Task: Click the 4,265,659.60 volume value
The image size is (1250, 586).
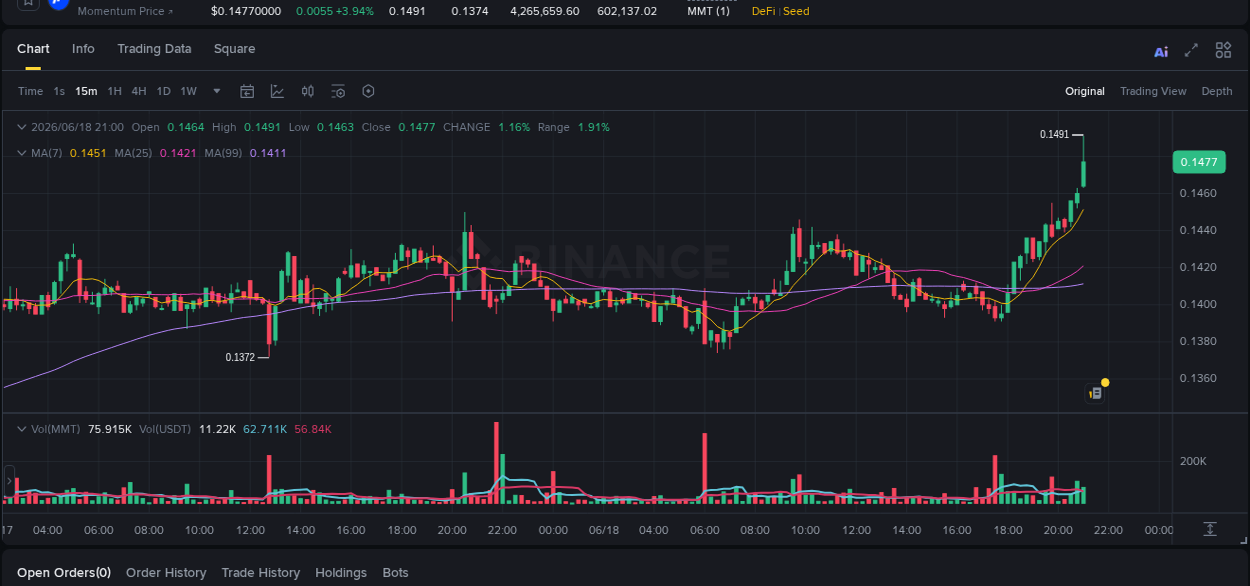Action: [x=544, y=11]
